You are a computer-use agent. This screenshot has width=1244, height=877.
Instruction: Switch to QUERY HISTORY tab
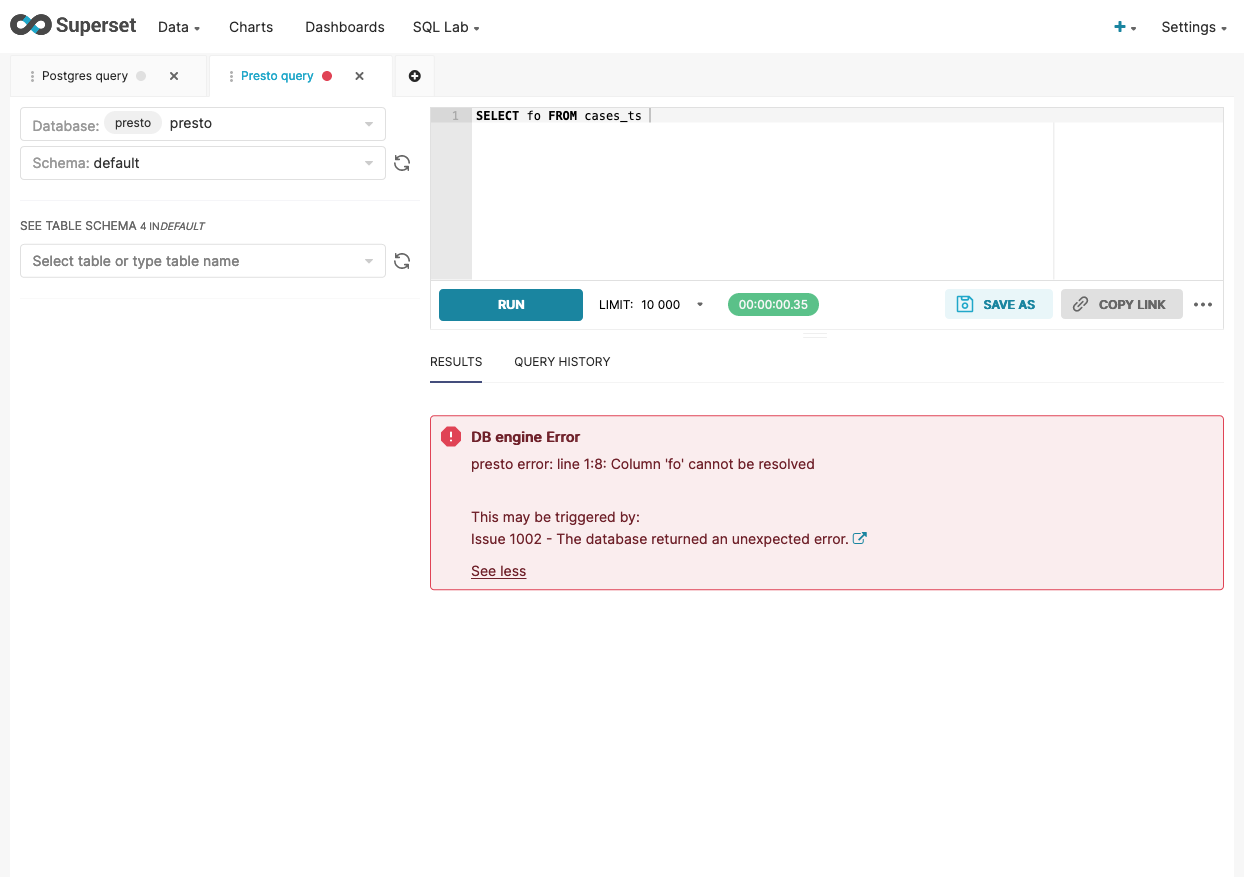point(562,362)
